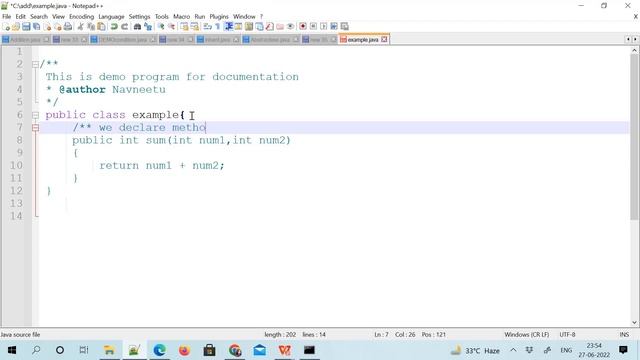Open the Edit menu

pos(20,16)
